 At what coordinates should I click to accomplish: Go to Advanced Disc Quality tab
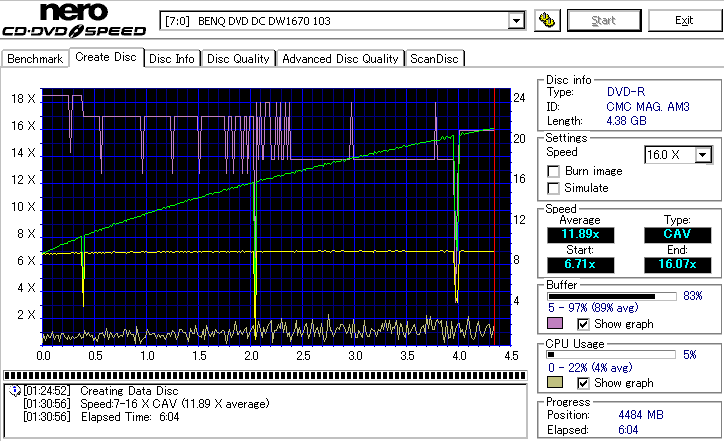[340, 59]
